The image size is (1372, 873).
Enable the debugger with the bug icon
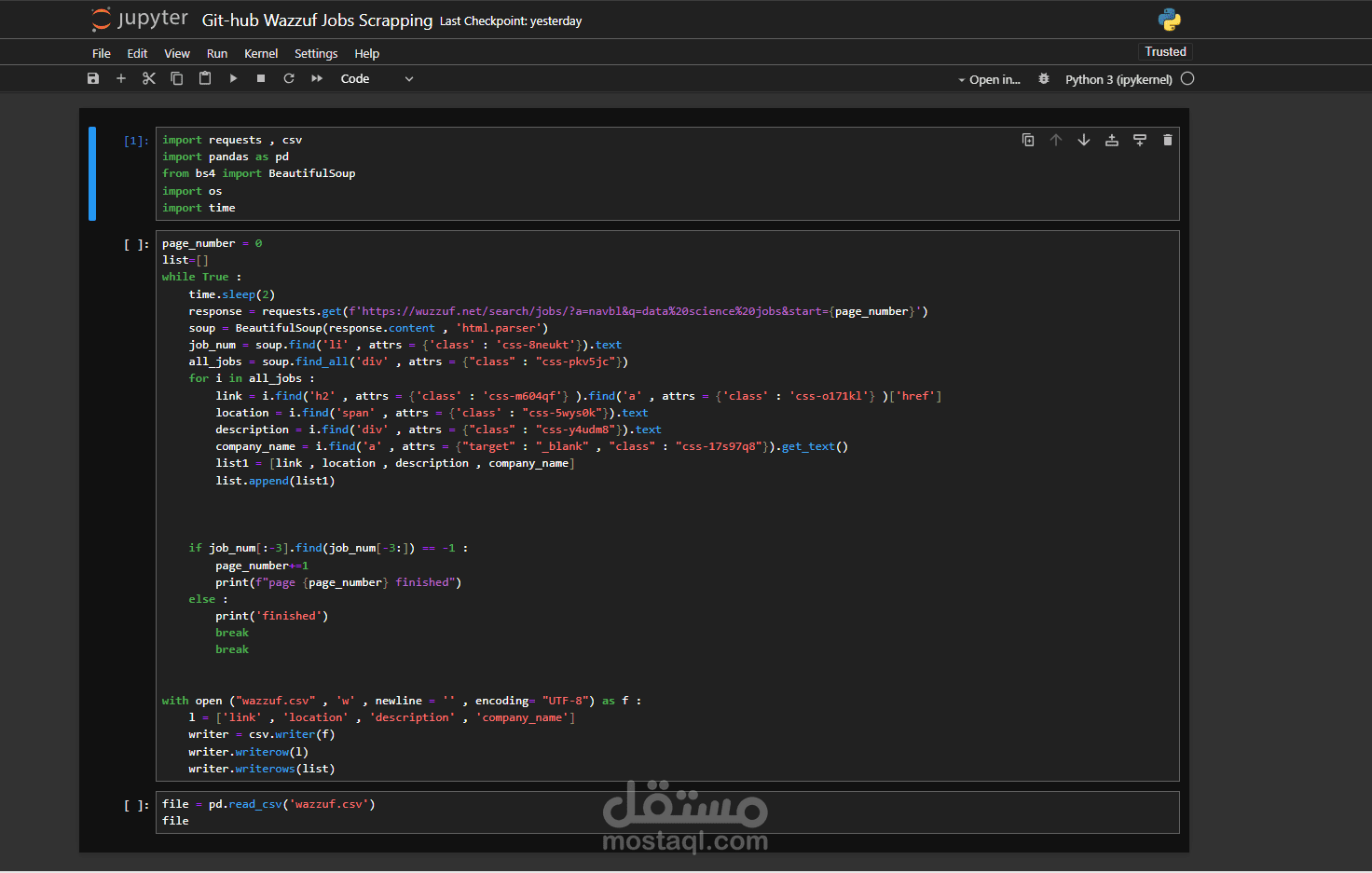pyautogui.click(x=1044, y=79)
